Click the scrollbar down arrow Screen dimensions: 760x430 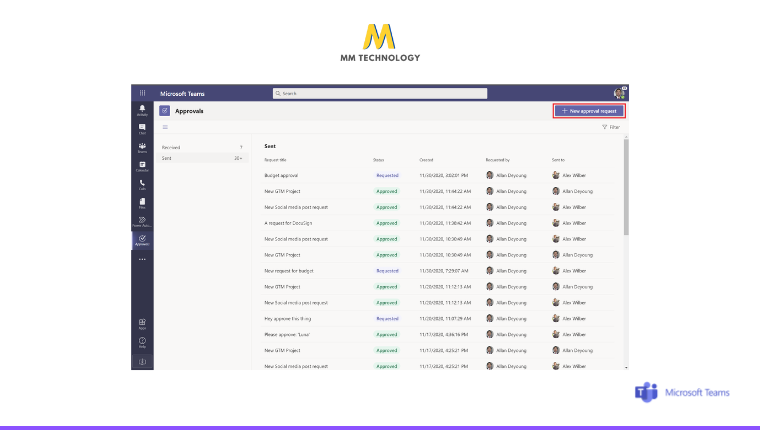(626, 367)
